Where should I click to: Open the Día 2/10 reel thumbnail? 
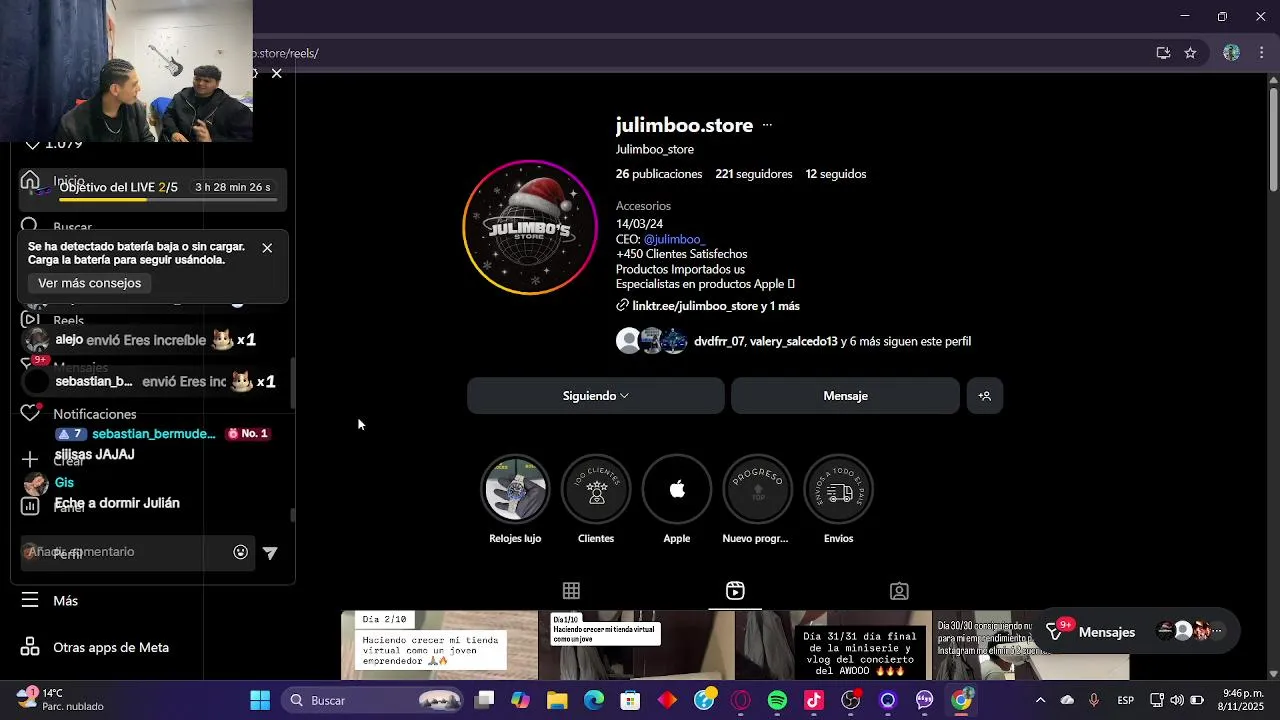coord(439,645)
